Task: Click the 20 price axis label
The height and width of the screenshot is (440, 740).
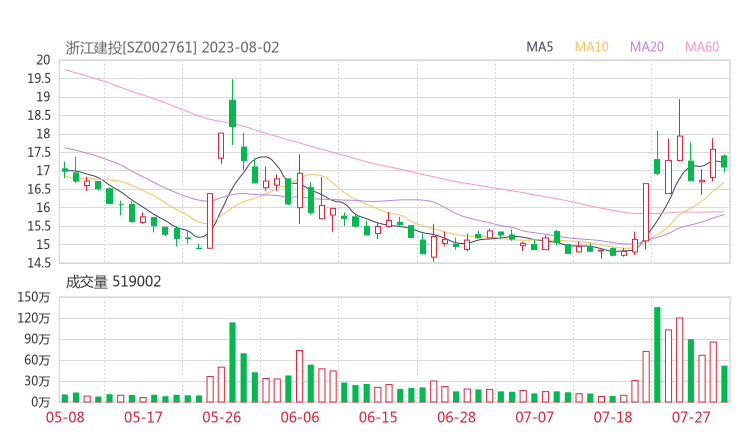Action: click(x=43, y=60)
